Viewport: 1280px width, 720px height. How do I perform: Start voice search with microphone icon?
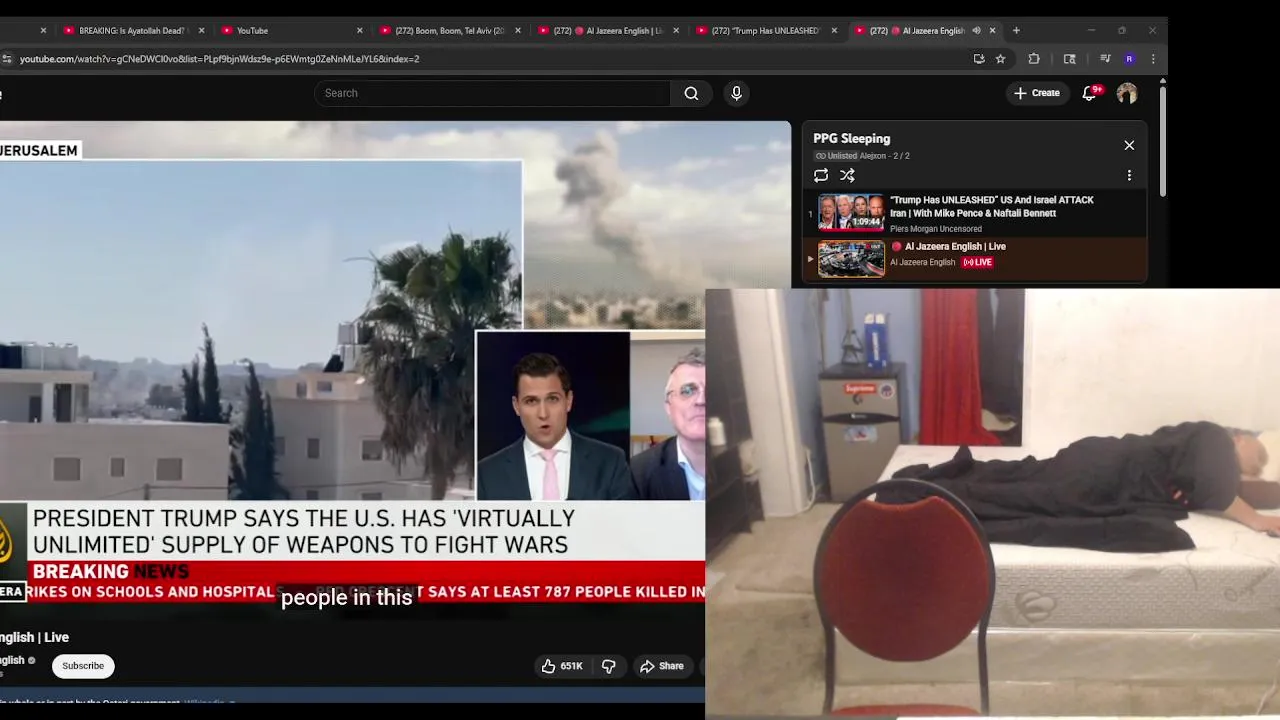pyautogui.click(x=736, y=93)
